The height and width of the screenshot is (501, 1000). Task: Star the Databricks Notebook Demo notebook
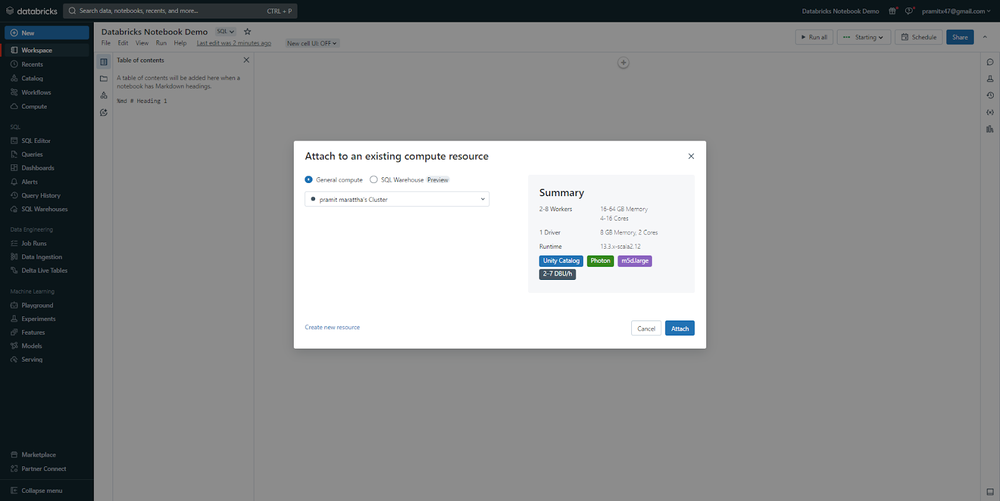point(247,31)
